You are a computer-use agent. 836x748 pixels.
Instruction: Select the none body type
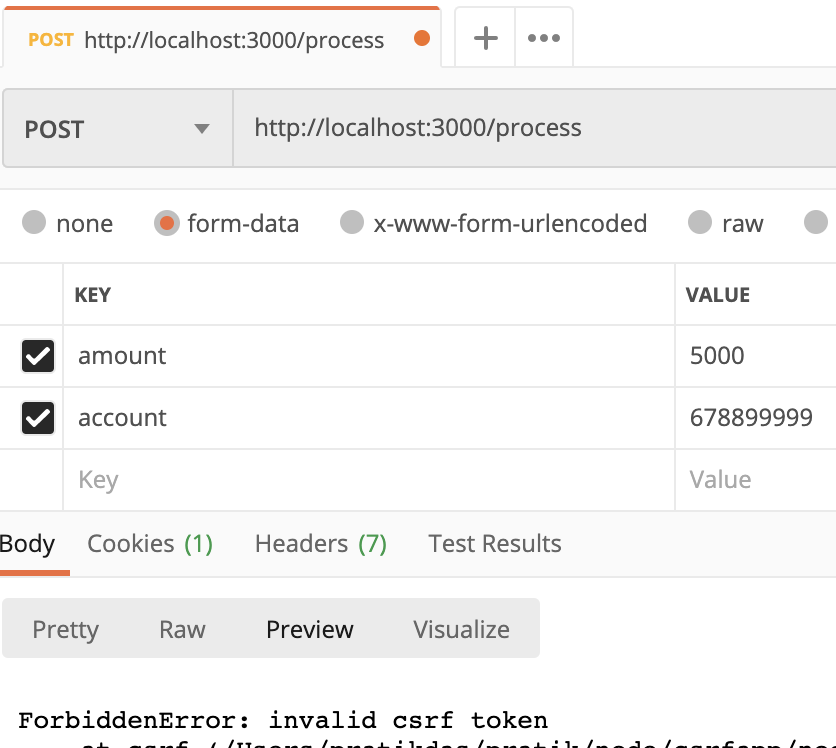click(x=34, y=222)
